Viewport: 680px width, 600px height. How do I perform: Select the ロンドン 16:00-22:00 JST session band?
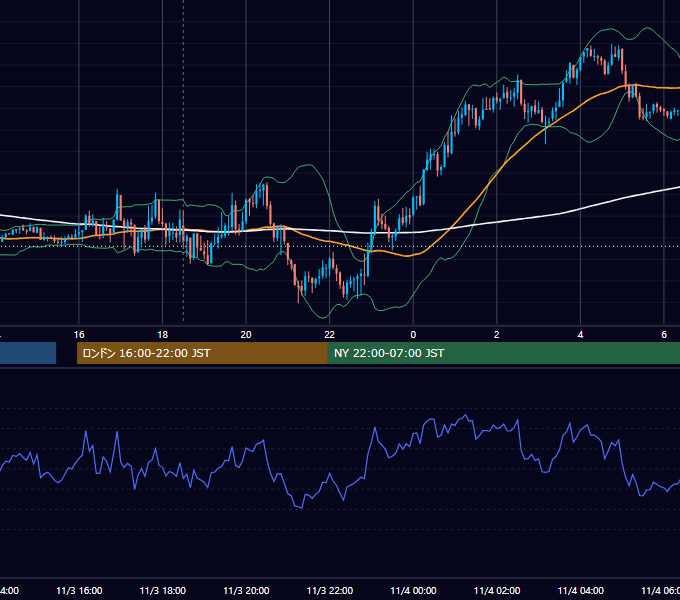click(202, 353)
